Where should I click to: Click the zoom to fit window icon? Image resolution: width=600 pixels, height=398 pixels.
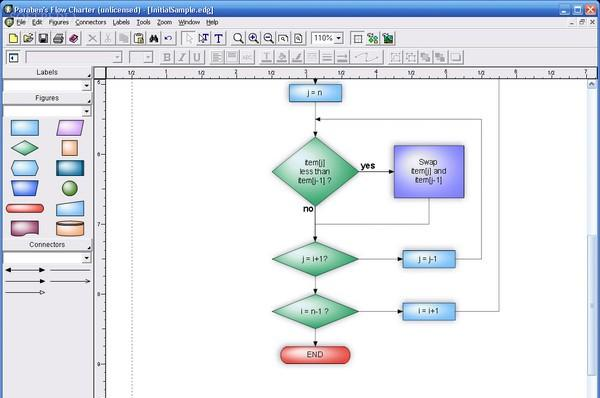coord(283,38)
